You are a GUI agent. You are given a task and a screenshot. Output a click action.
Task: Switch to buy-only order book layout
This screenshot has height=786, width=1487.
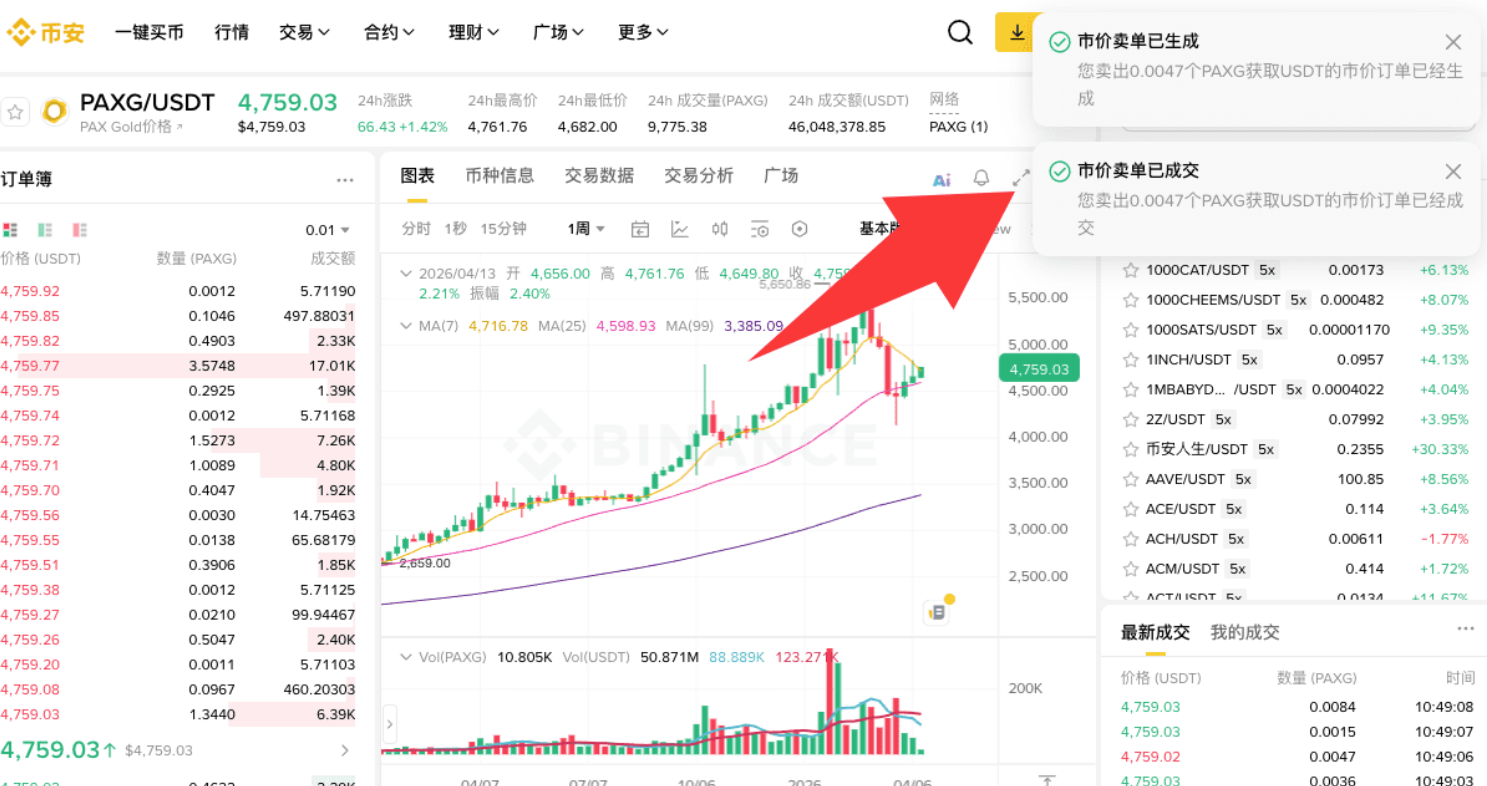click(x=44, y=230)
